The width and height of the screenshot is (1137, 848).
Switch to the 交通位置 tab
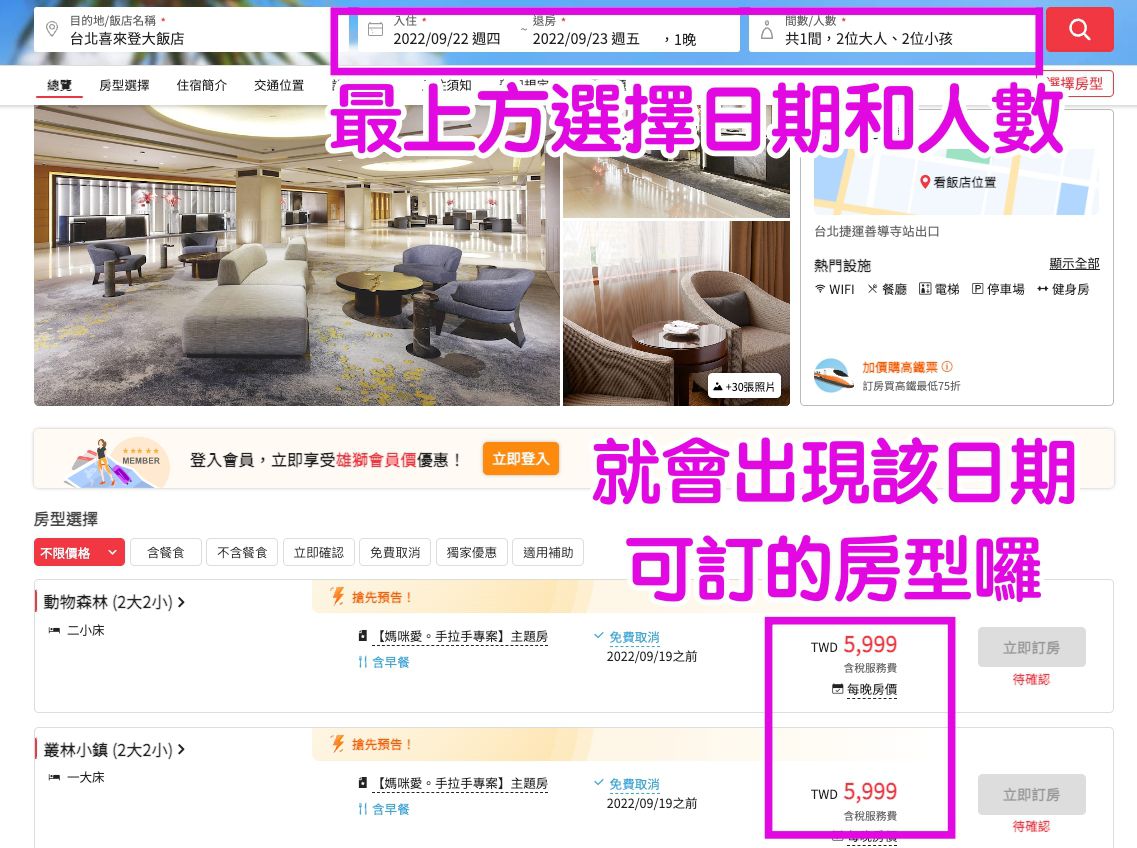pyautogui.click(x=279, y=86)
